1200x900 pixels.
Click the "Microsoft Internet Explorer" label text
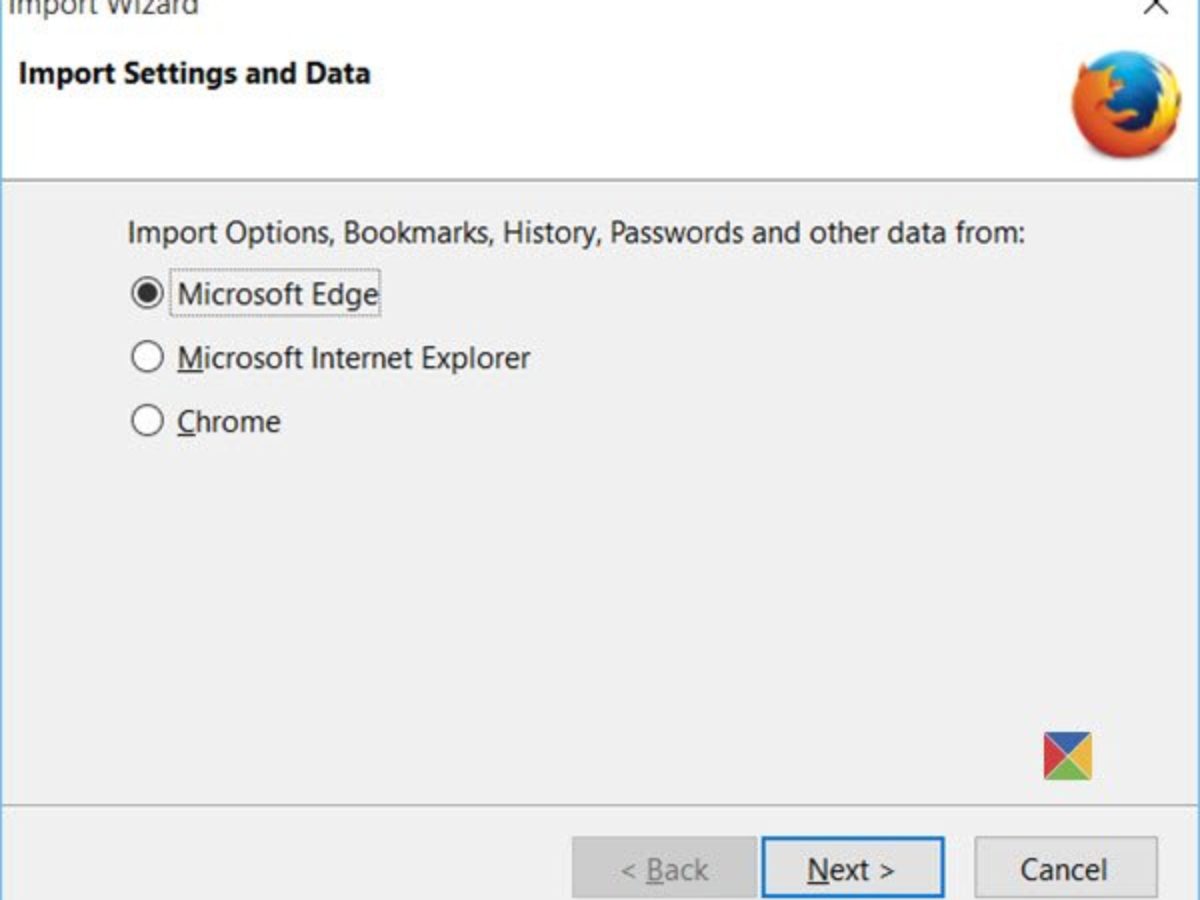pyautogui.click(x=353, y=357)
